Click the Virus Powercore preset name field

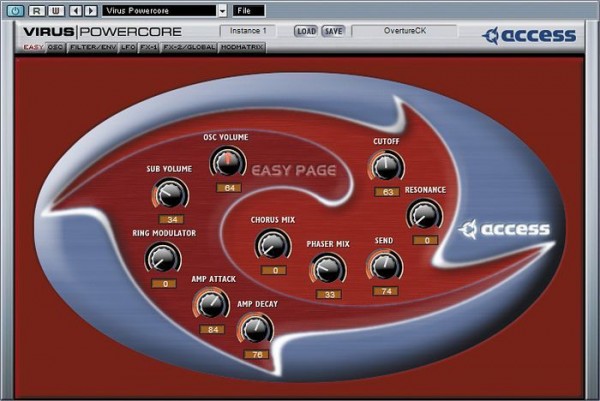click(x=160, y=11)
